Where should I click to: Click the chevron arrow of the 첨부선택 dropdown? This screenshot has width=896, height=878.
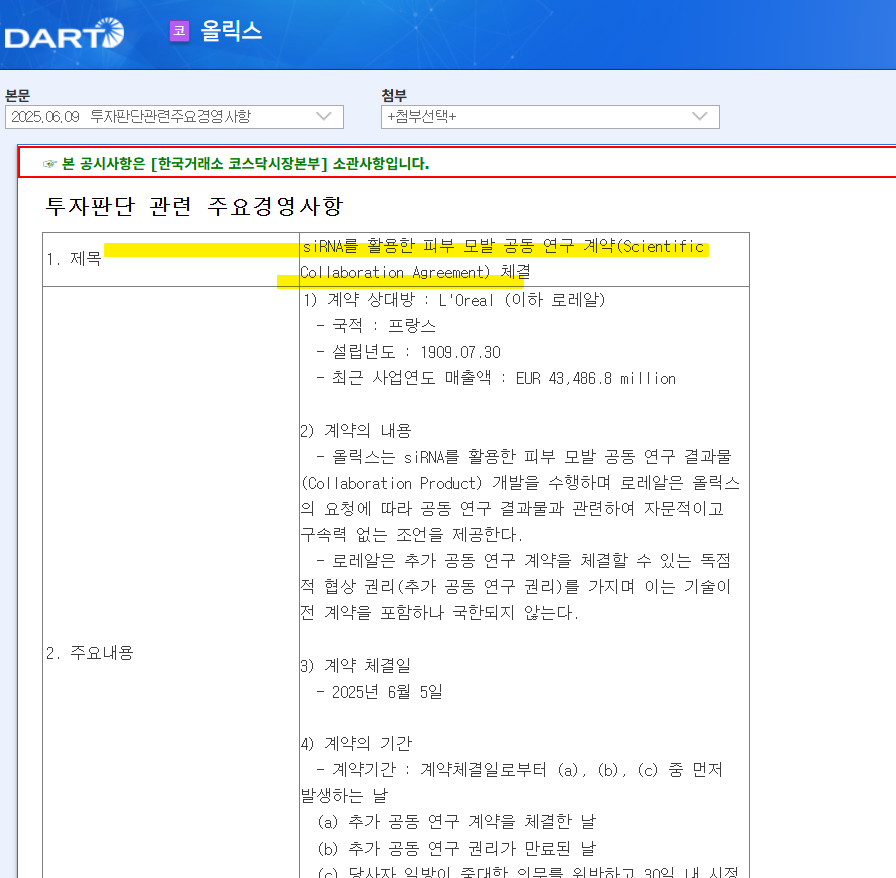(x=700, y=117)
